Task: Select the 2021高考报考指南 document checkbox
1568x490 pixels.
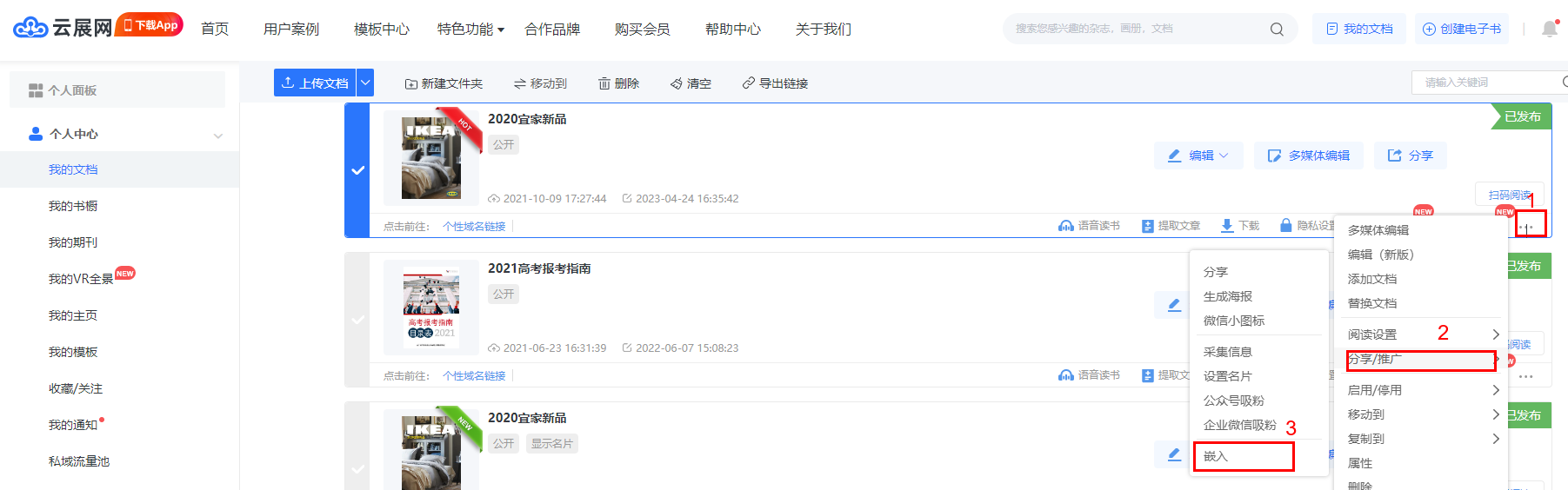Action: point(357,320)
